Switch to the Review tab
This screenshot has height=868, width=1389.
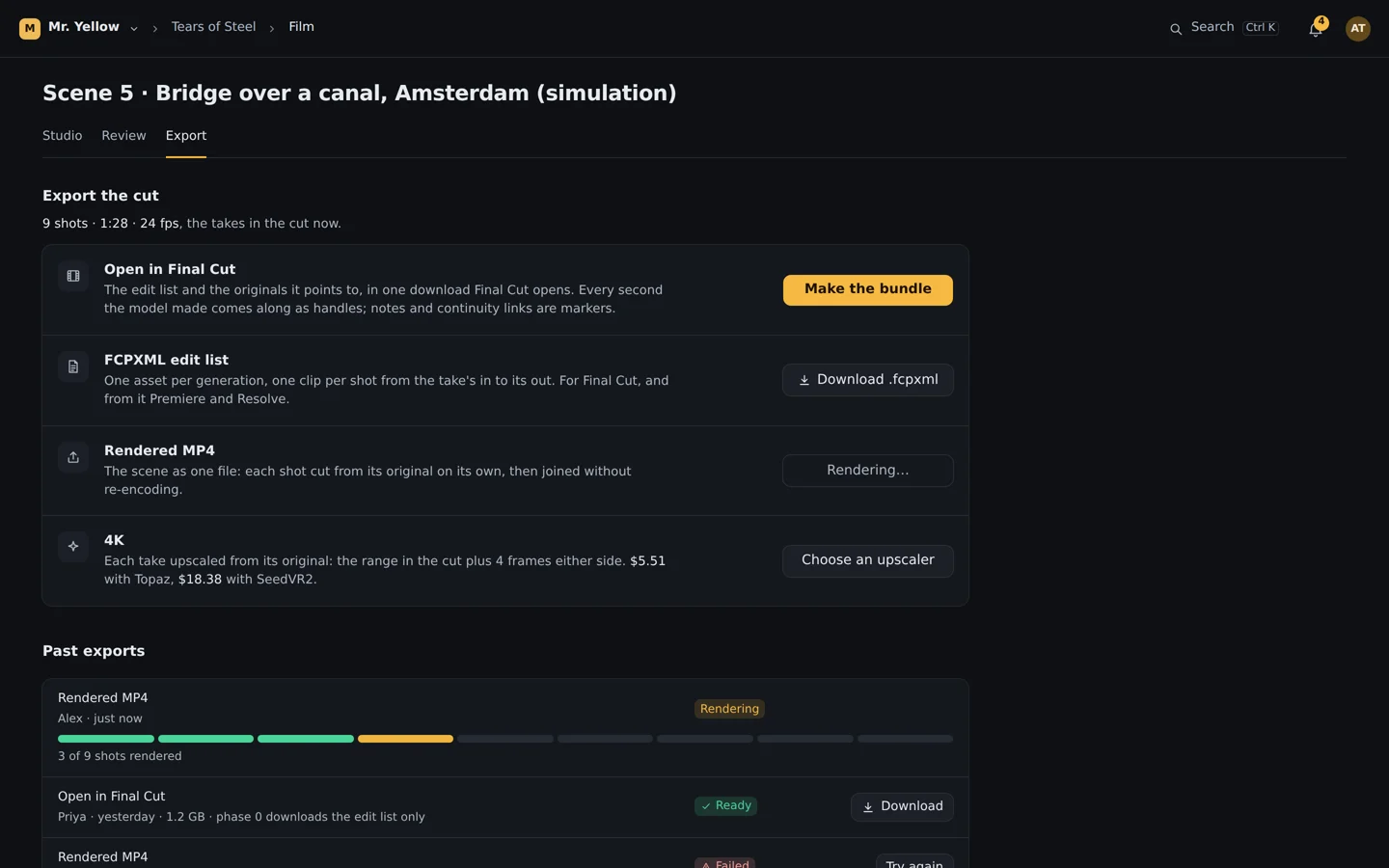pyautogui.click(x=123, y=136)
